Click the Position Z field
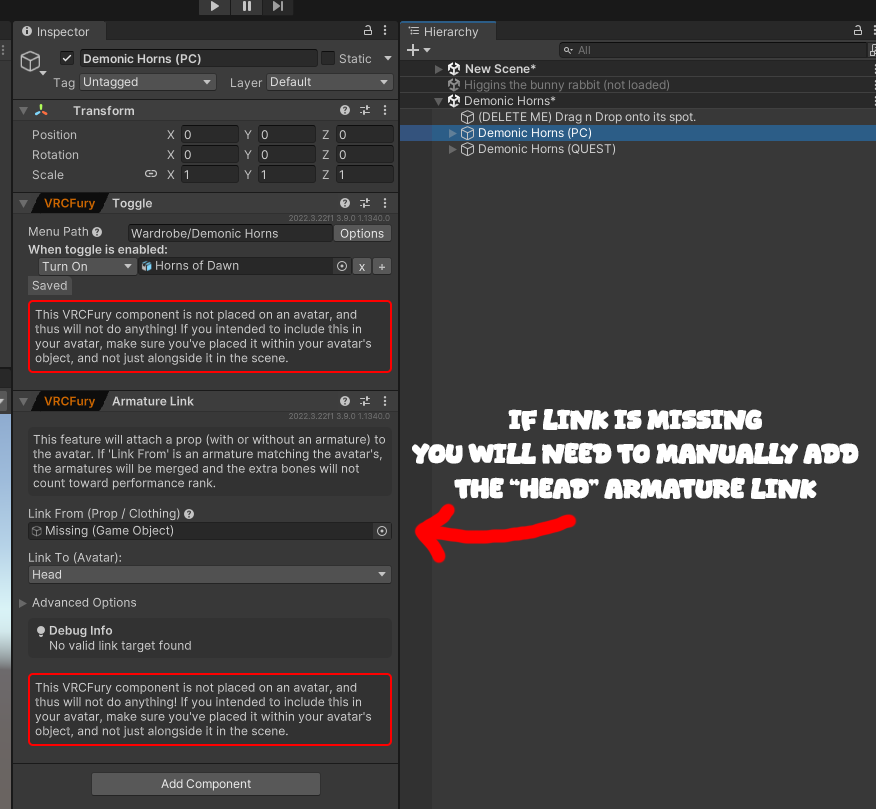 click(x=365, y=135)
